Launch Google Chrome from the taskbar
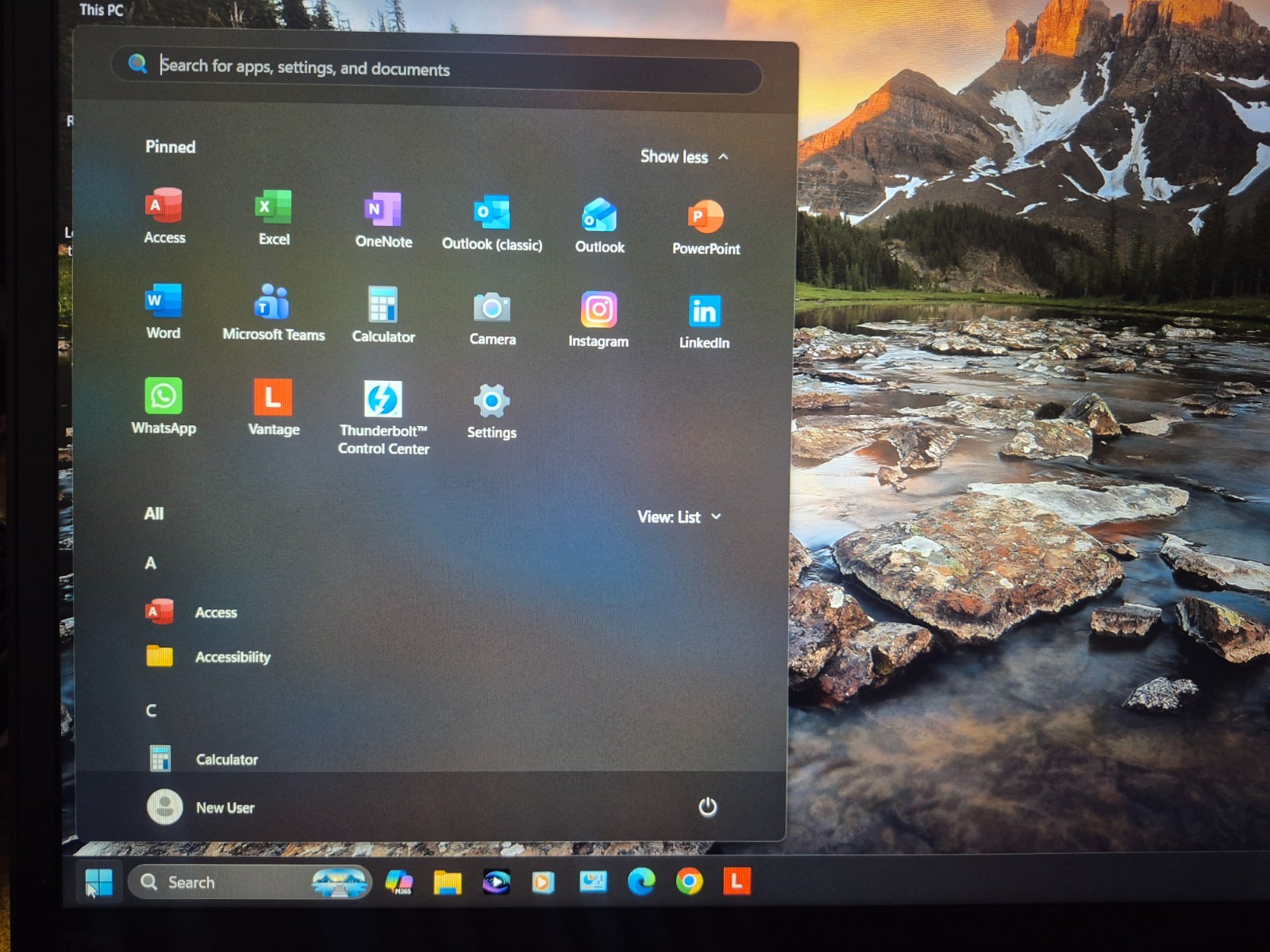 click(x=689, y=881)
